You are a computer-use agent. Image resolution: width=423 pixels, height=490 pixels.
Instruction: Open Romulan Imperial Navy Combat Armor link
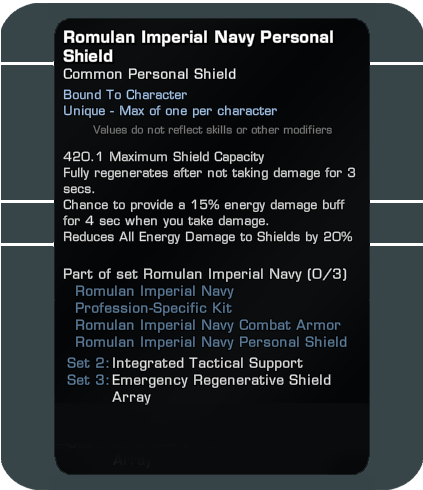tap(208, 325)
